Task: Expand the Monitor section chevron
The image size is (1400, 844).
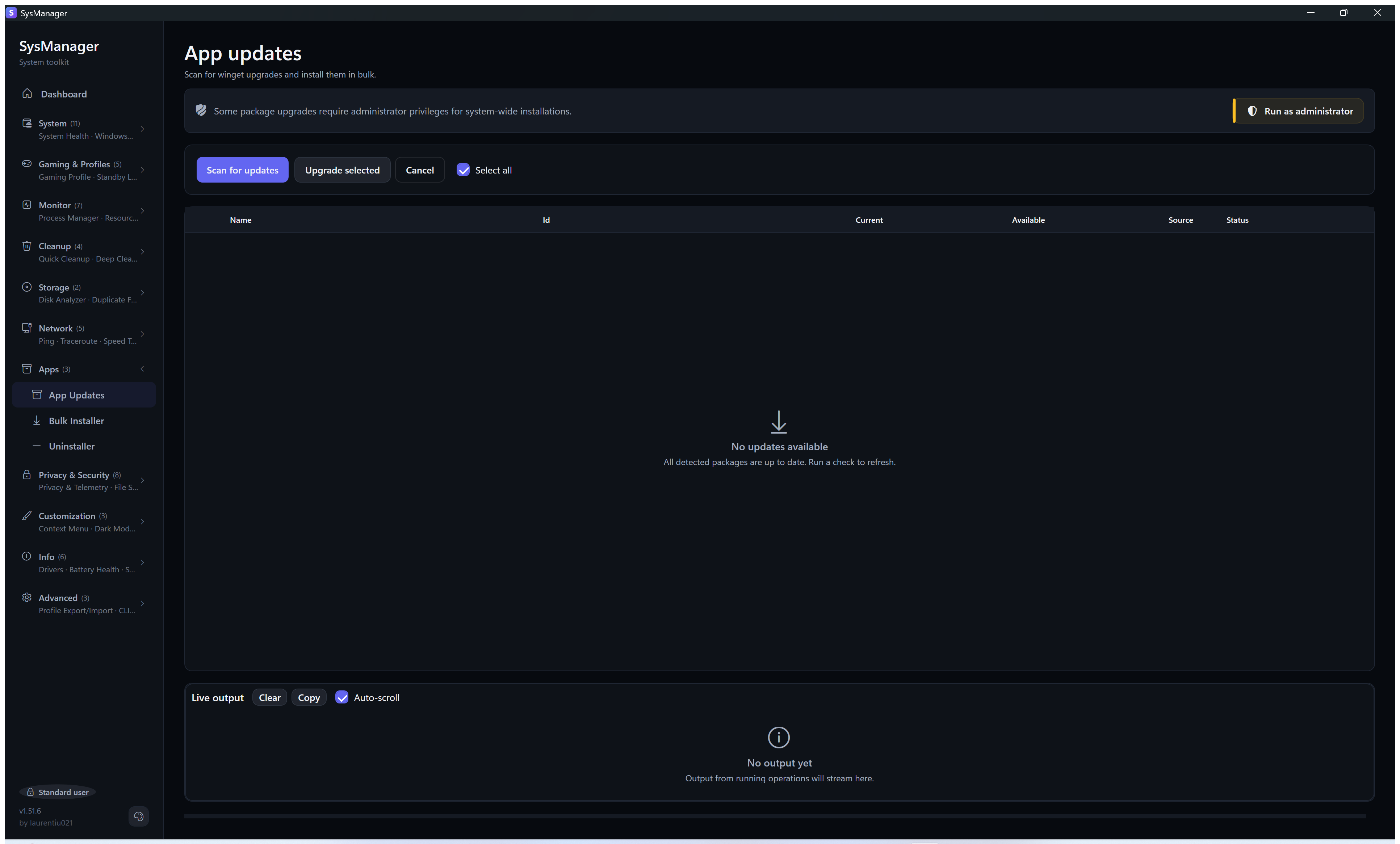Action: (x=143, y=211)
